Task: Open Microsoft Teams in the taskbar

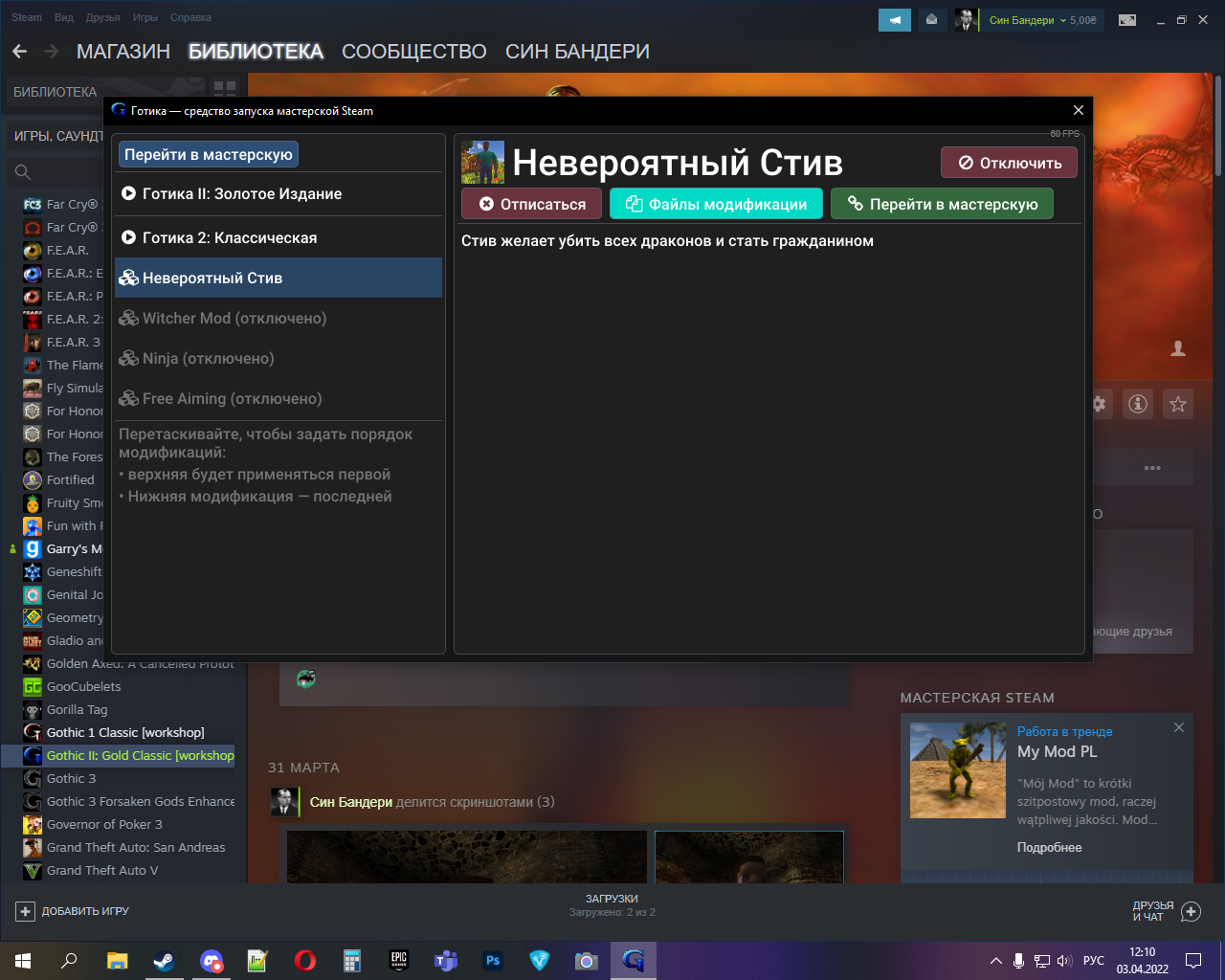Action: click(x=446, y=961)
